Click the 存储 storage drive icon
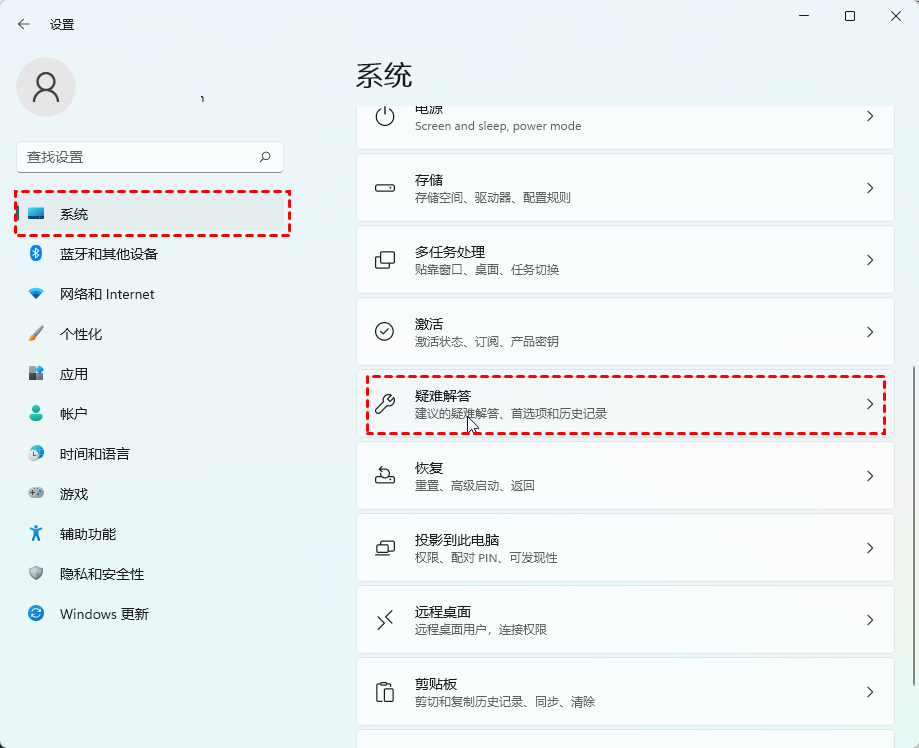The height and width of the screenshot is (748, 919). (x=385, y=188)
